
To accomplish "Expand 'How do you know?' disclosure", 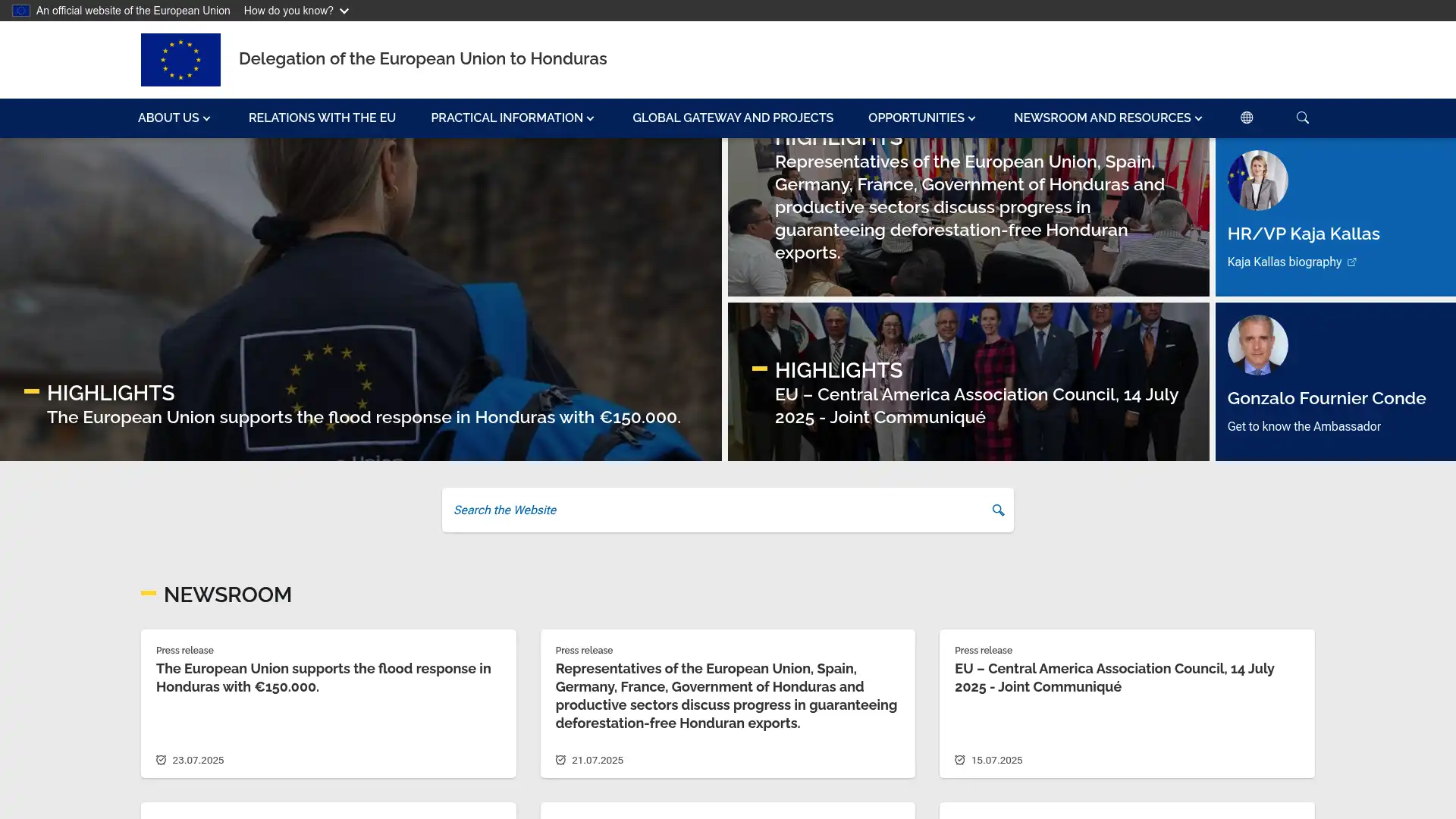I will coord(296,11).
